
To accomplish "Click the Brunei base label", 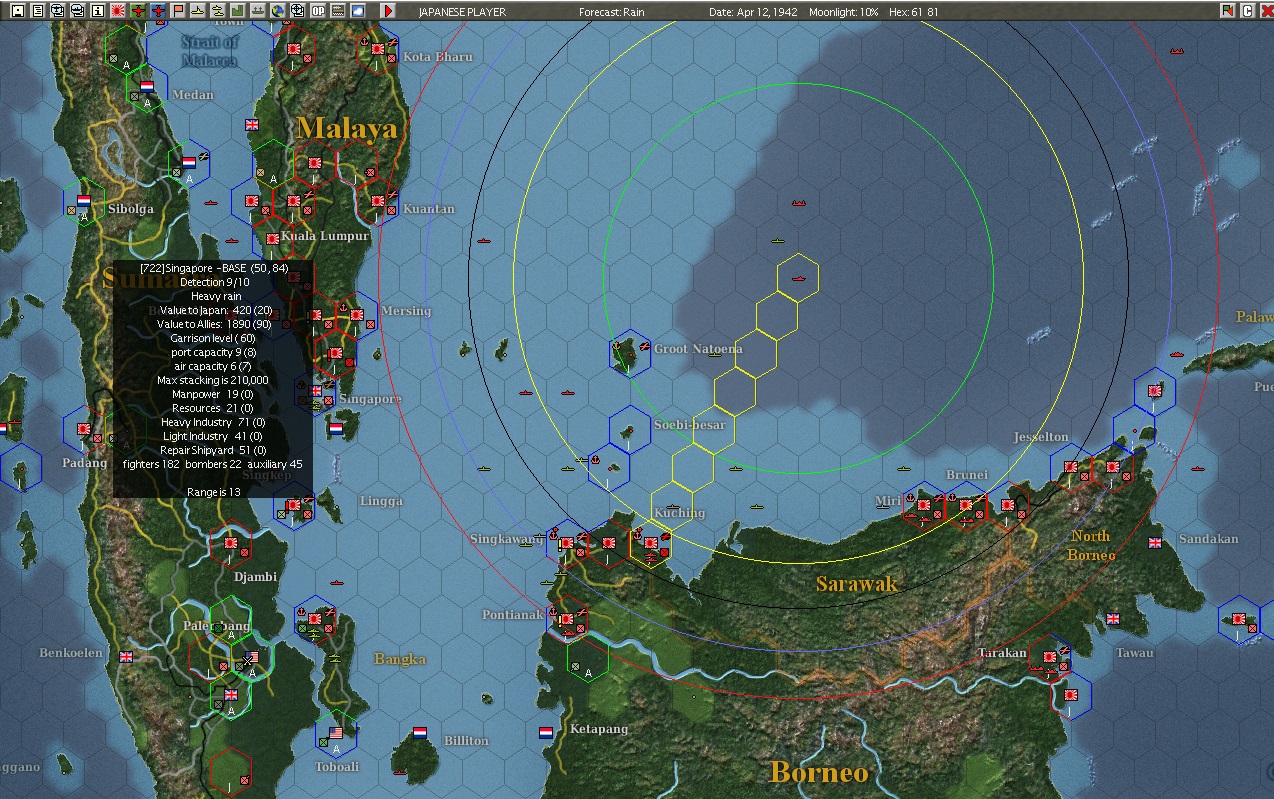I will click(966, 475).
